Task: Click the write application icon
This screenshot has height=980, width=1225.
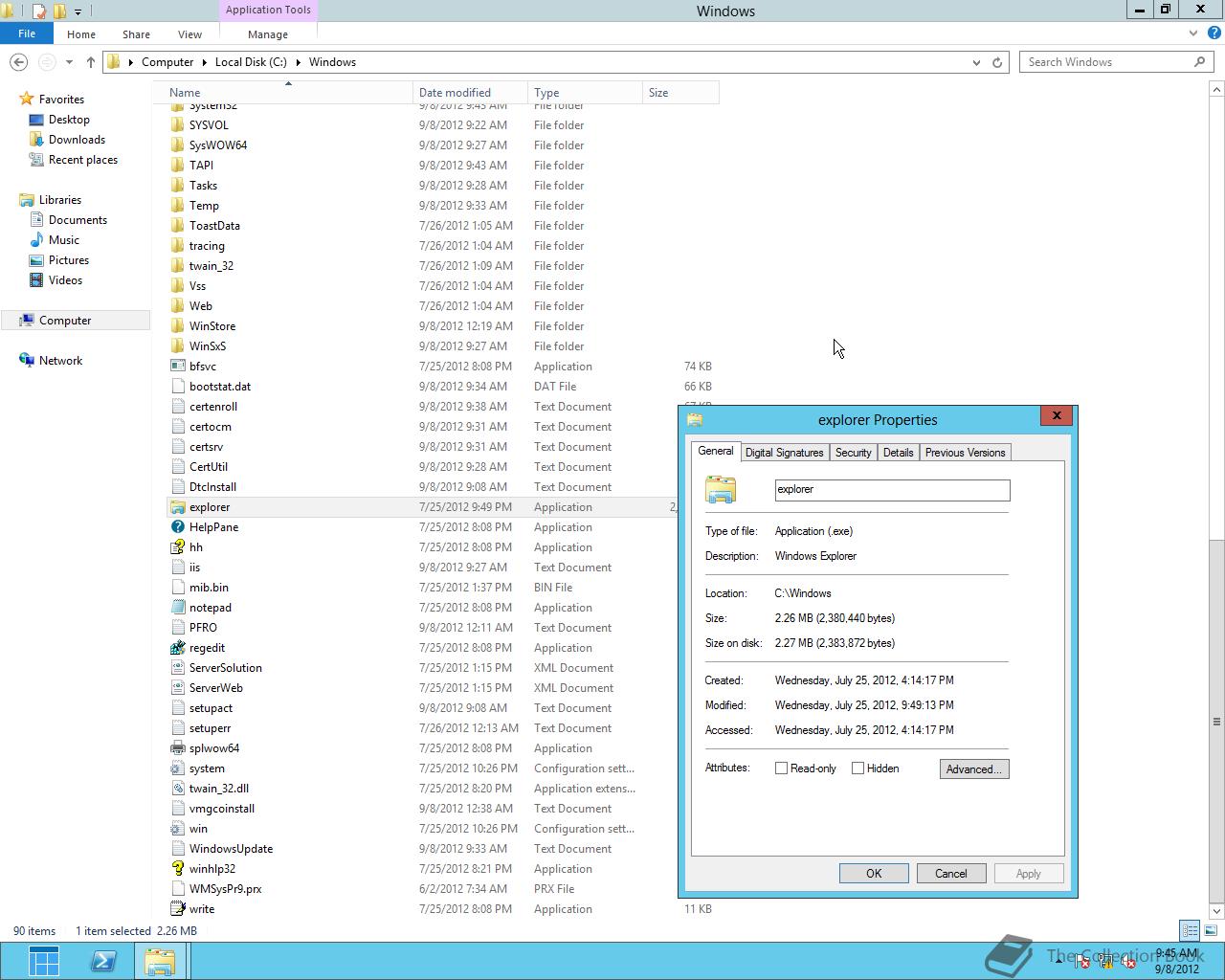Action: pos(177,909)
